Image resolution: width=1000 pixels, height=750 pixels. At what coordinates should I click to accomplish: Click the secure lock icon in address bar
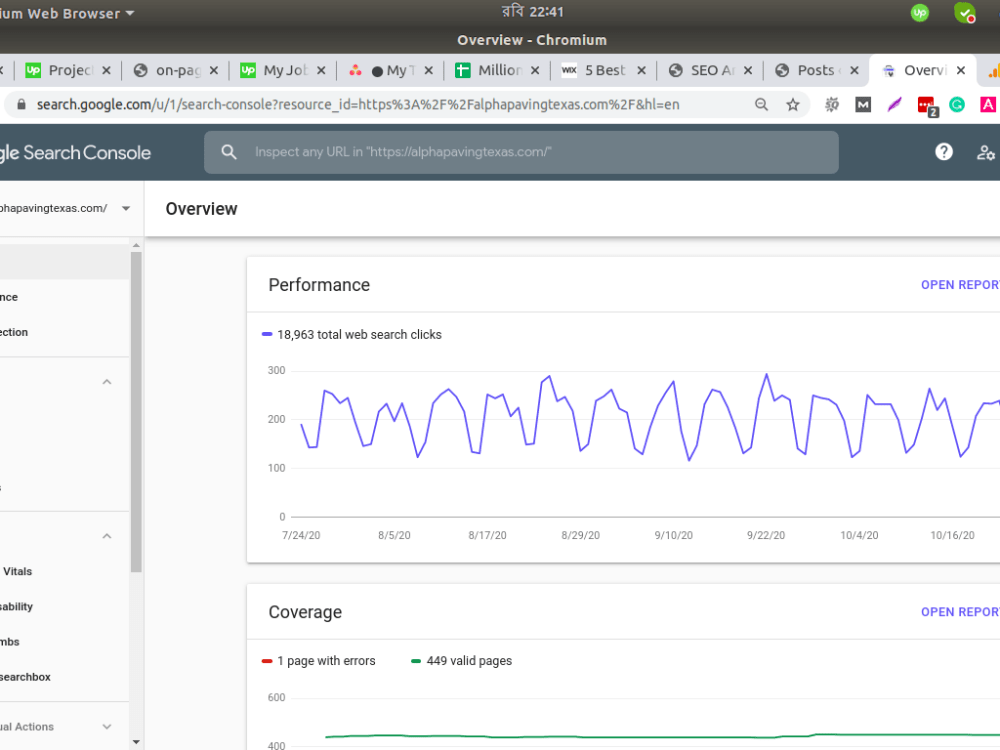click(x=21, y=105)
